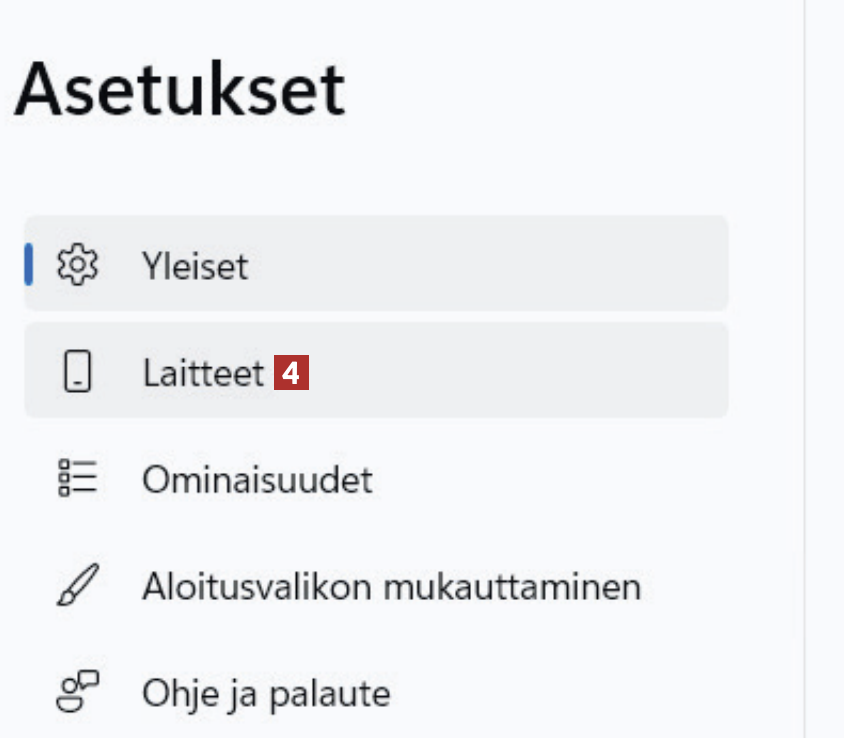Open Aloitusvalikon mukauttaminen settings

[x=390, y=586]
